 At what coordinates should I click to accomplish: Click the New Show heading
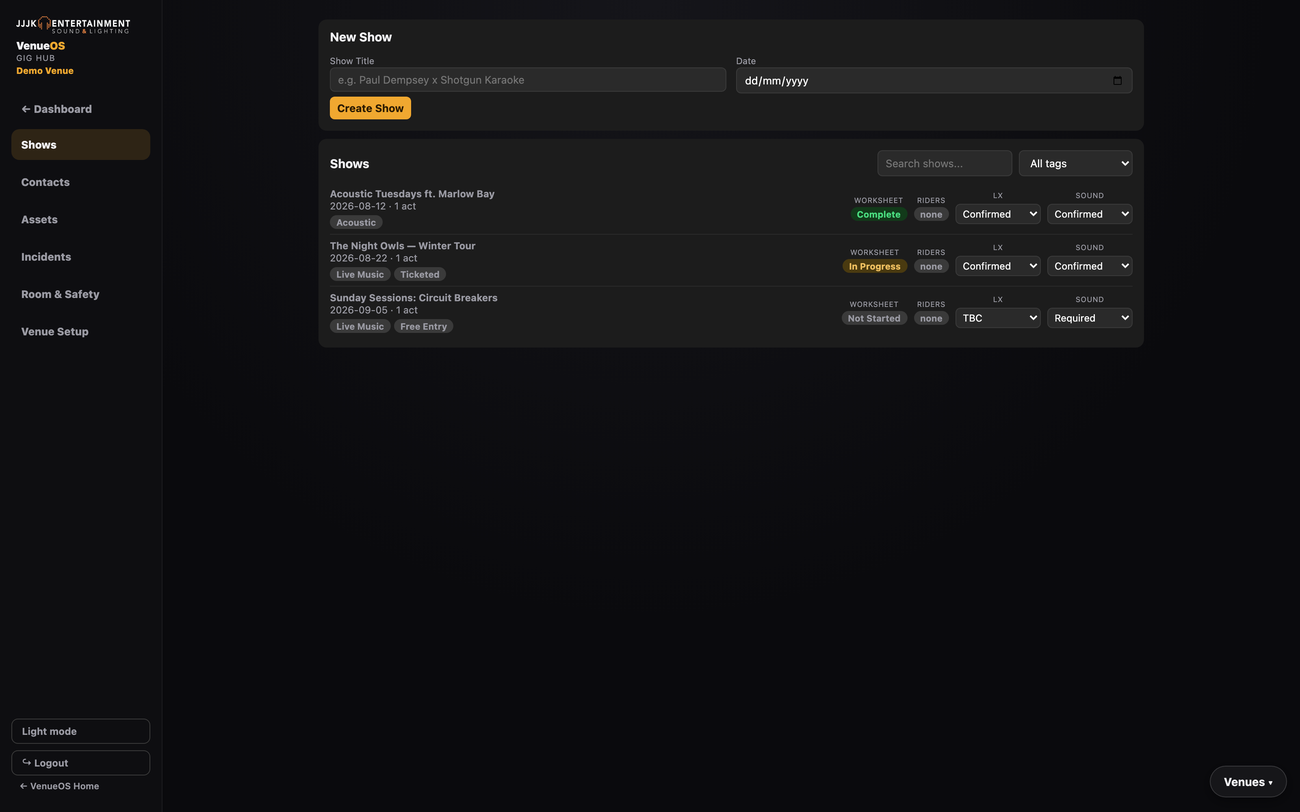coord(361,37)
